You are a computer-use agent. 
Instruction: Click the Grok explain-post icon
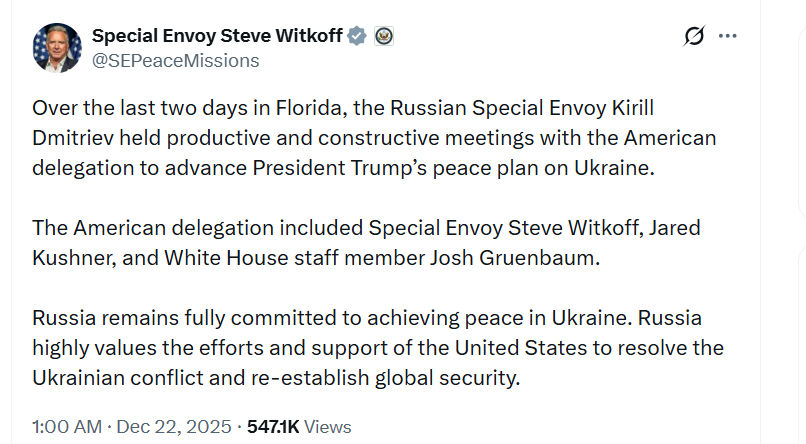tap(694, 36)
